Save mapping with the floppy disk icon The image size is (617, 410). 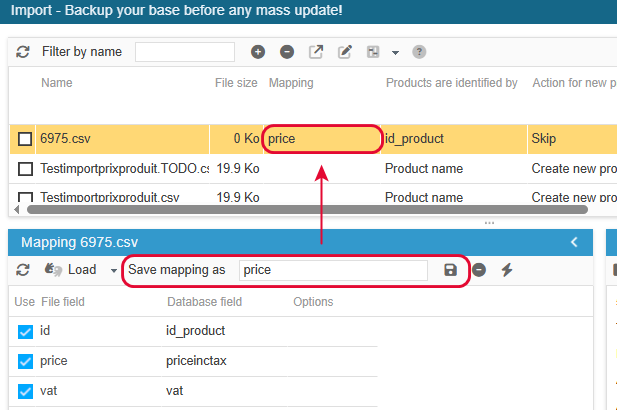point(450,270)
